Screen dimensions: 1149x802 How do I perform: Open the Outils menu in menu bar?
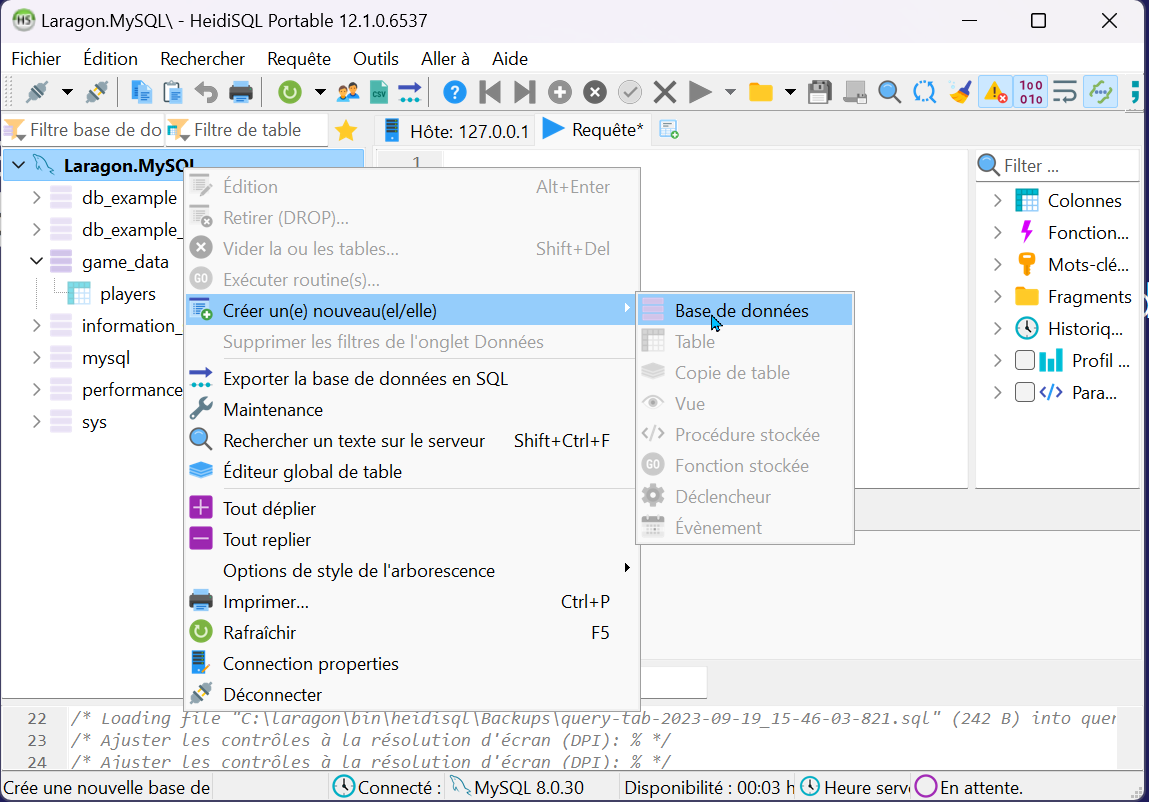pyautogui.click(x=375, y=59)
